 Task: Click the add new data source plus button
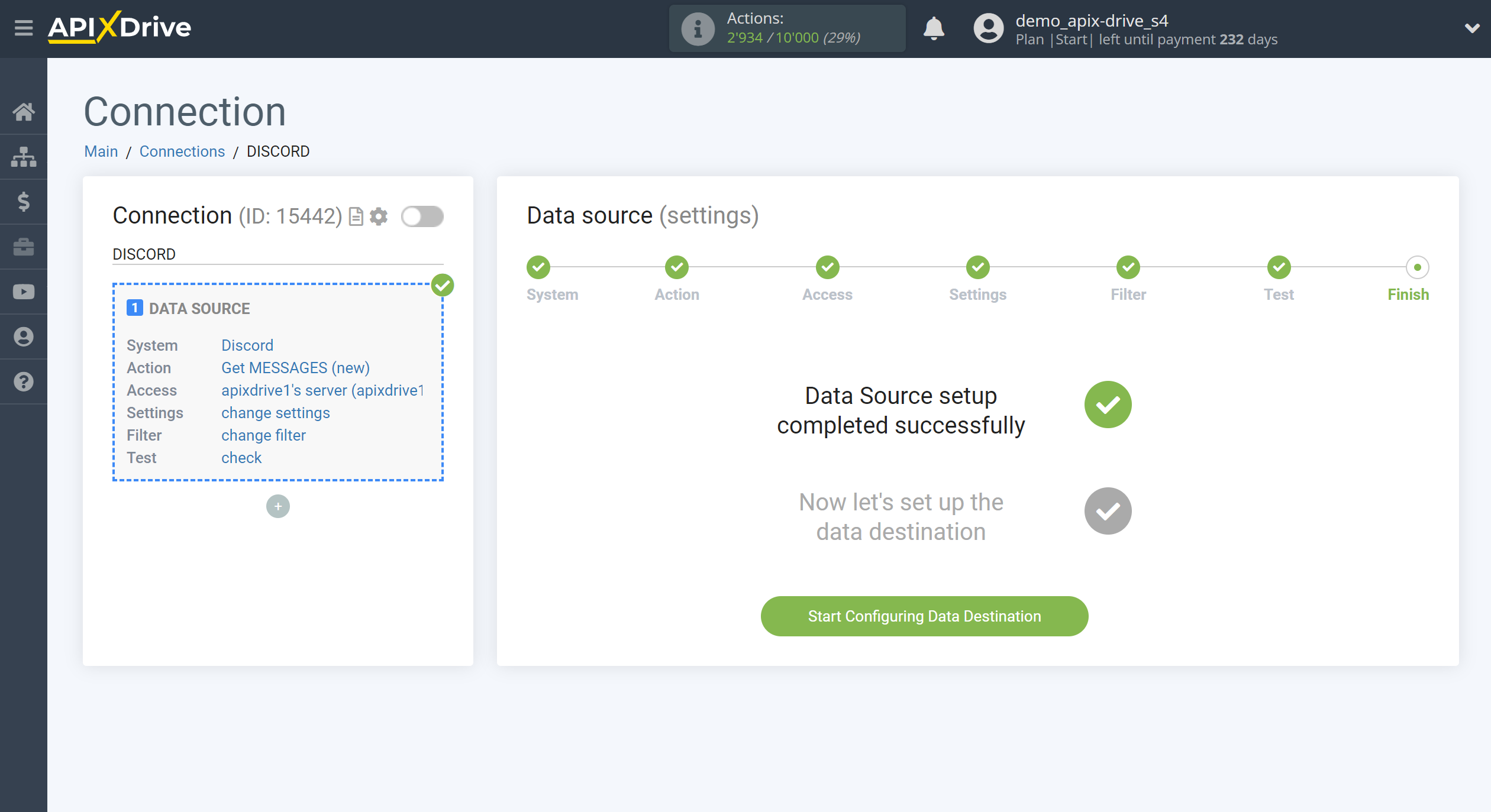point(277,505)
